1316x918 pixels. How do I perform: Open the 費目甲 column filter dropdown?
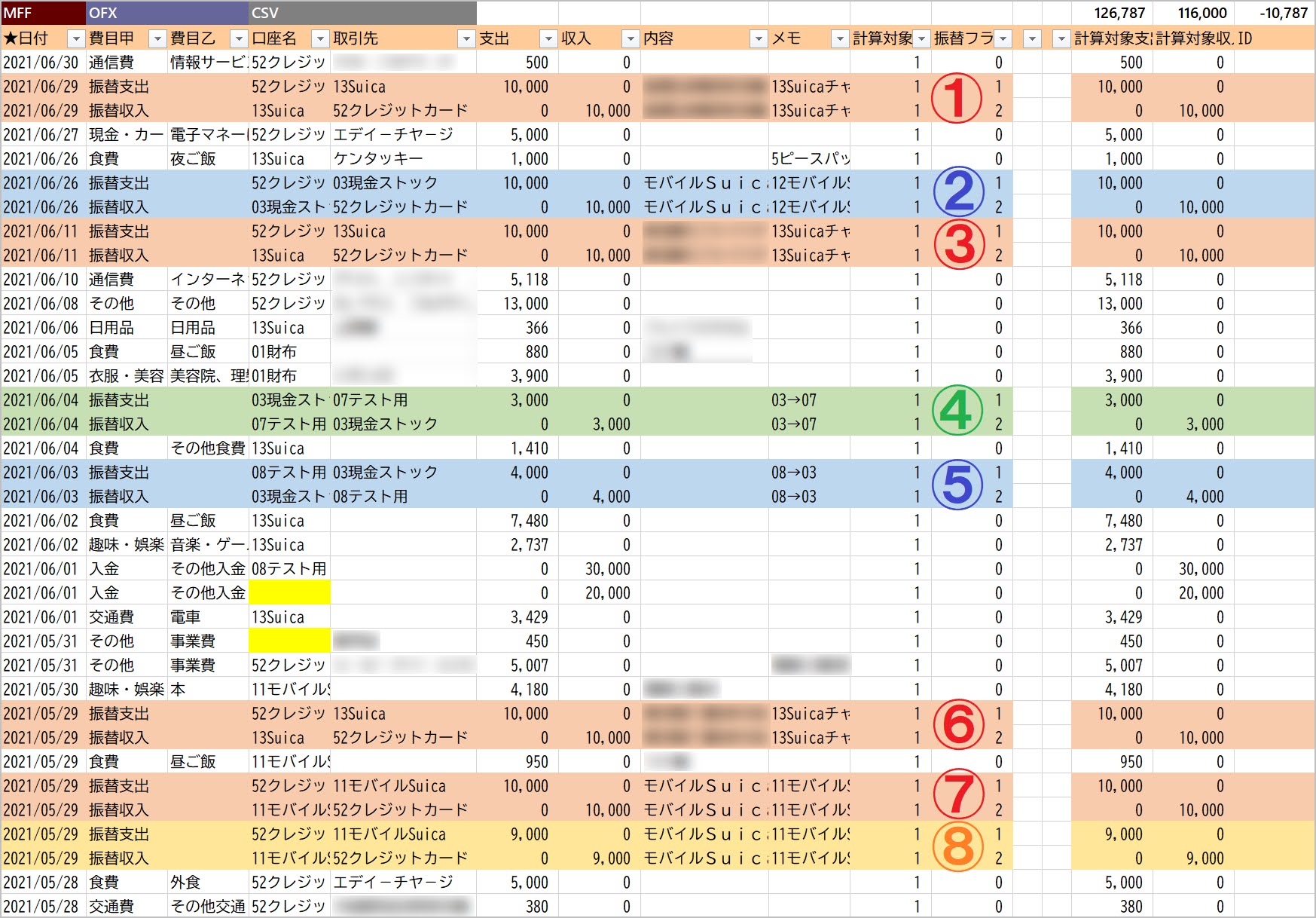click(157, 38)
